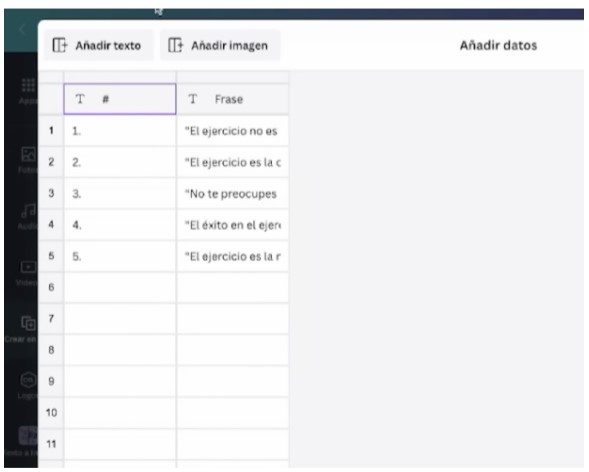Click the Añadir imagen button

[x=220, y=45]
